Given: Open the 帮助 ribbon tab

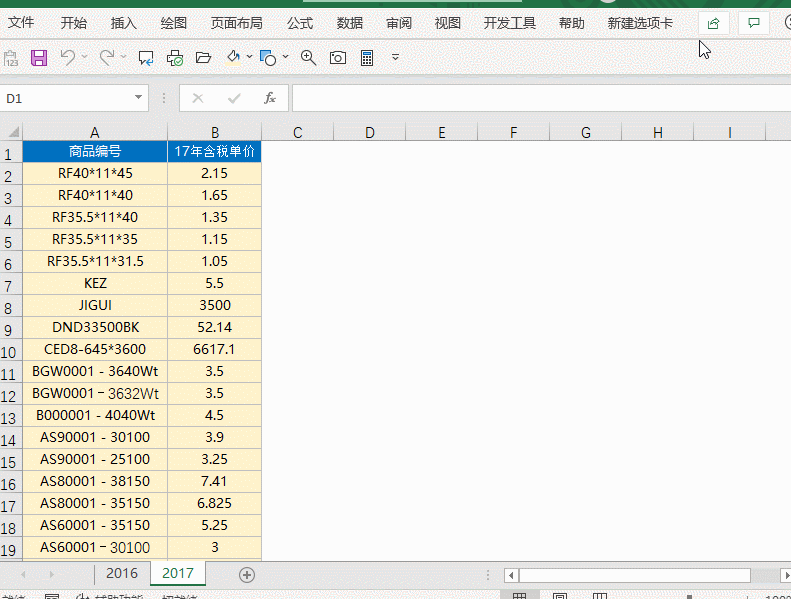Looking at the screenshot, I should (572, 23).
